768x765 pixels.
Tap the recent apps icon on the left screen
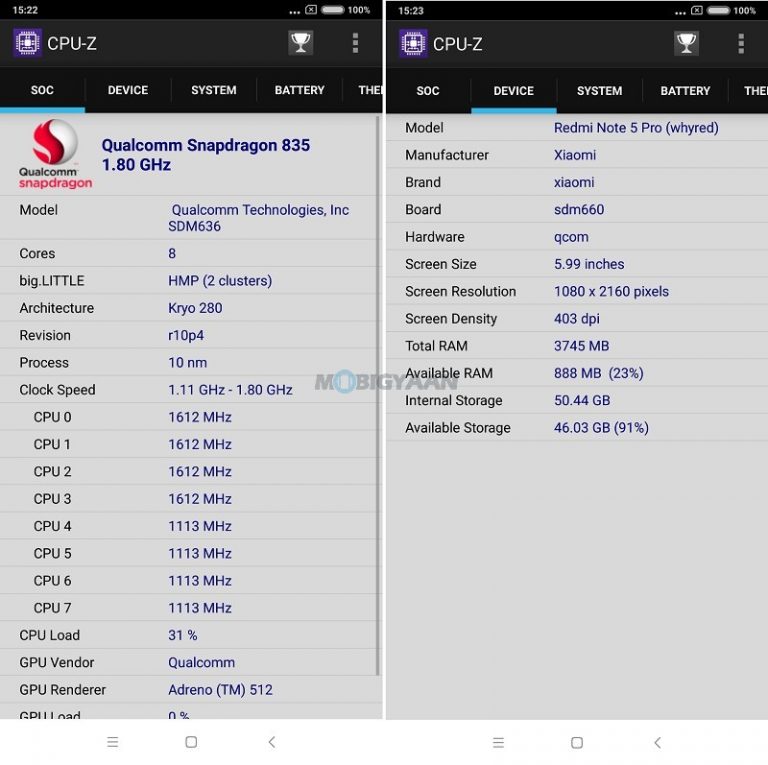[x=113, y=742]
